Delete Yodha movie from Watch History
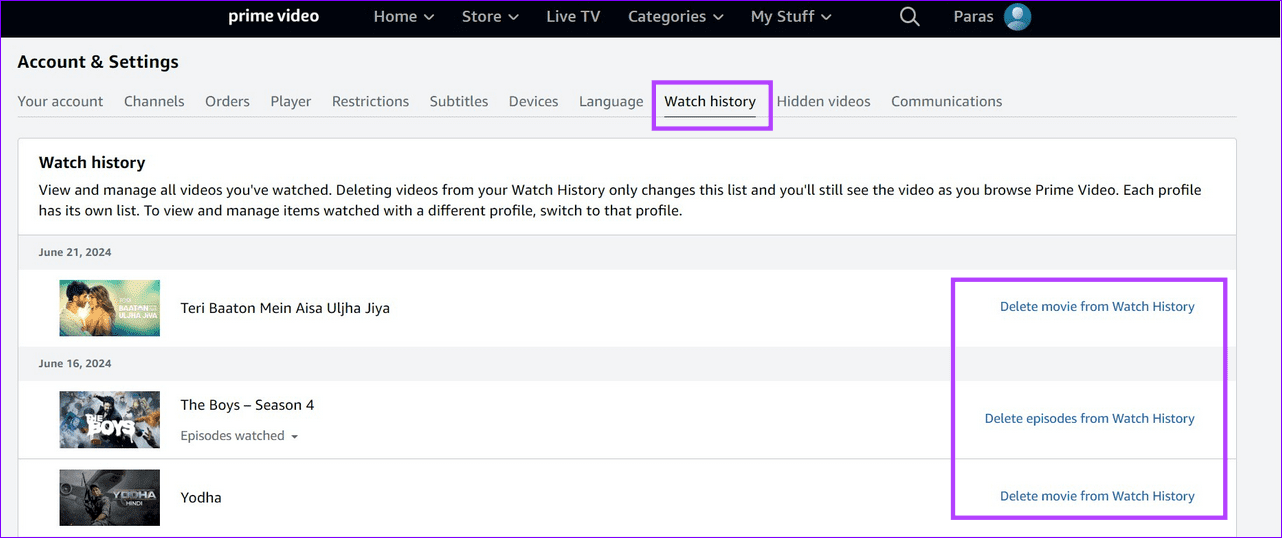Screen dimensions: 1282x538 click(1097, 496)
